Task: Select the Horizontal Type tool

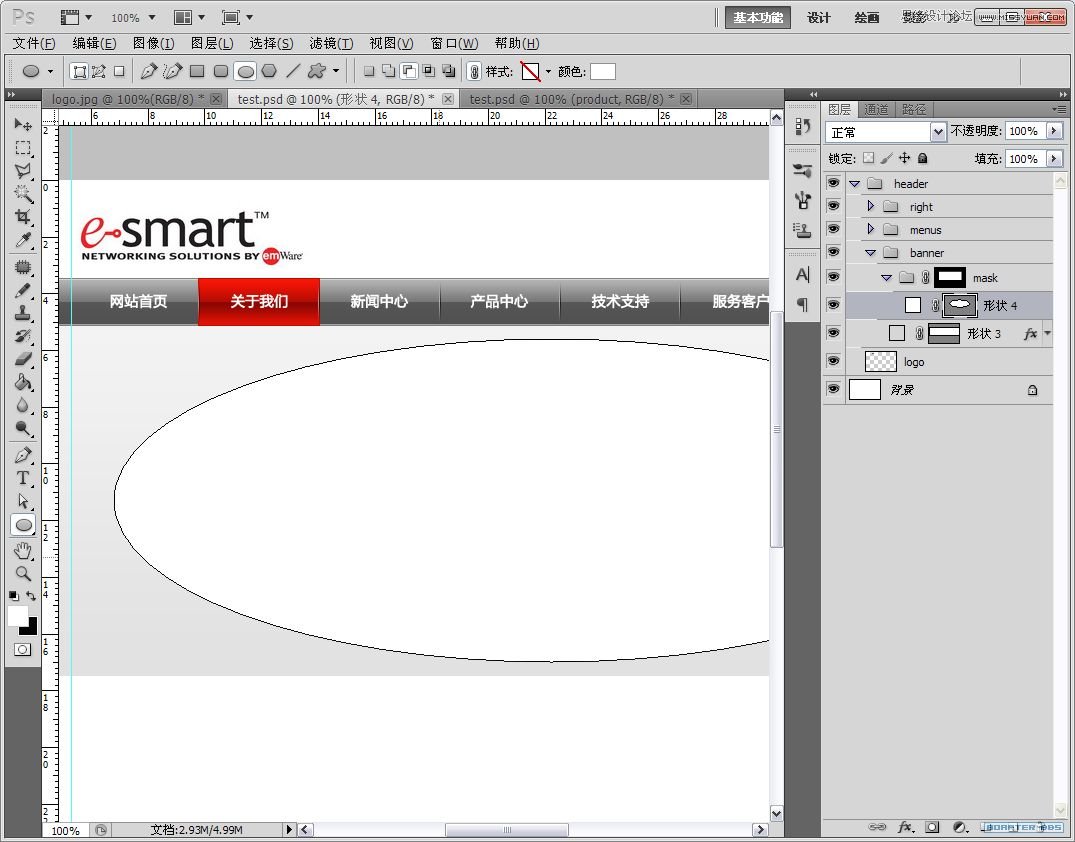Action: pyautogui.click(x=23, y=478)
